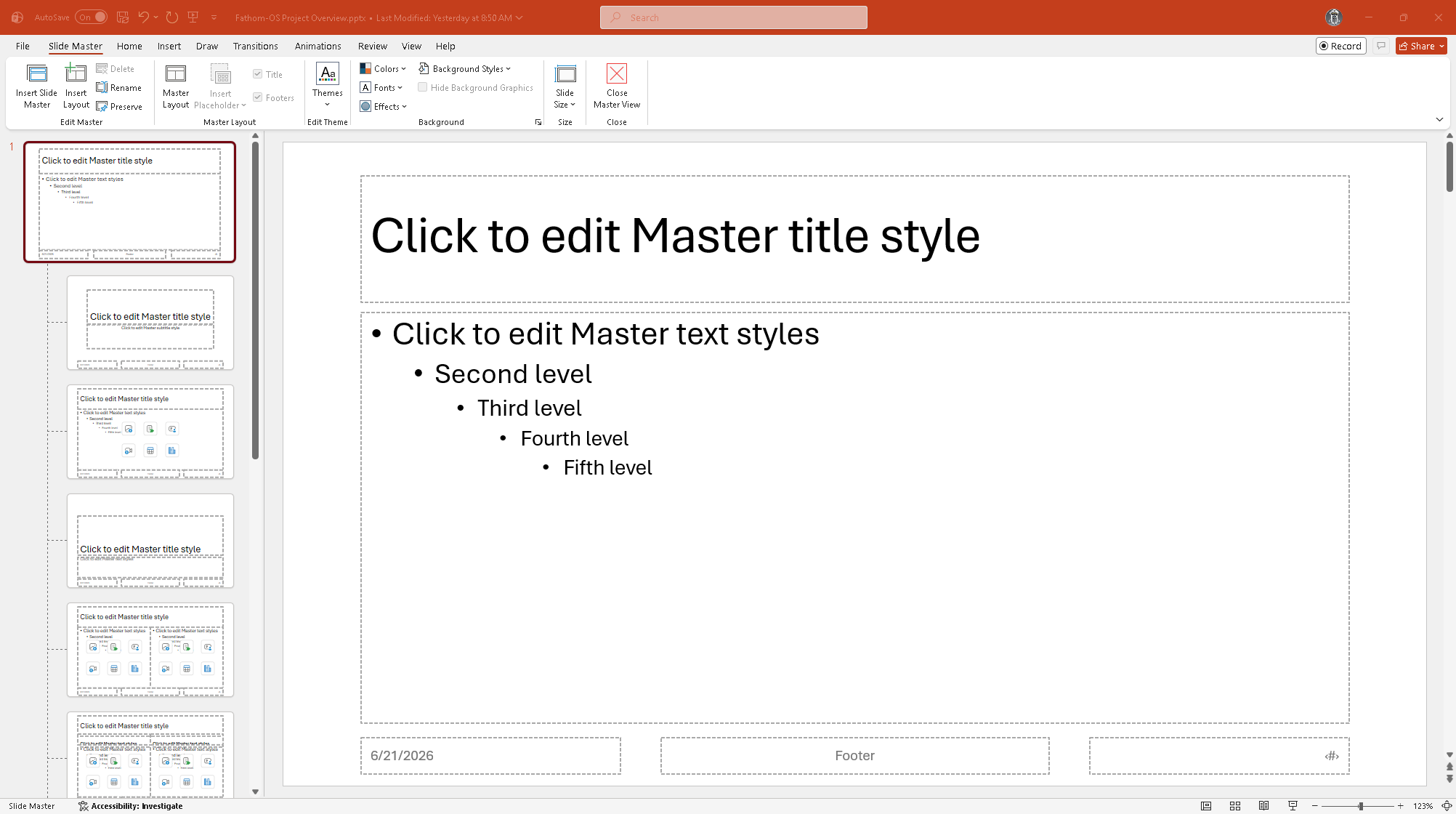Open the Share dropdown
The width and height of the screenshot is (1456, 814).
pos(1421,46)
